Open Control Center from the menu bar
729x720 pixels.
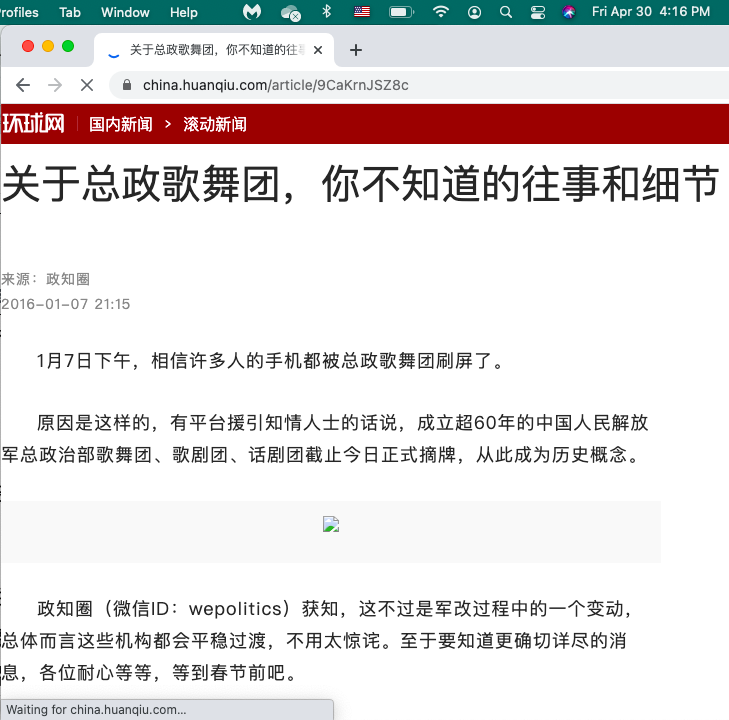click(x=538, y=12)
